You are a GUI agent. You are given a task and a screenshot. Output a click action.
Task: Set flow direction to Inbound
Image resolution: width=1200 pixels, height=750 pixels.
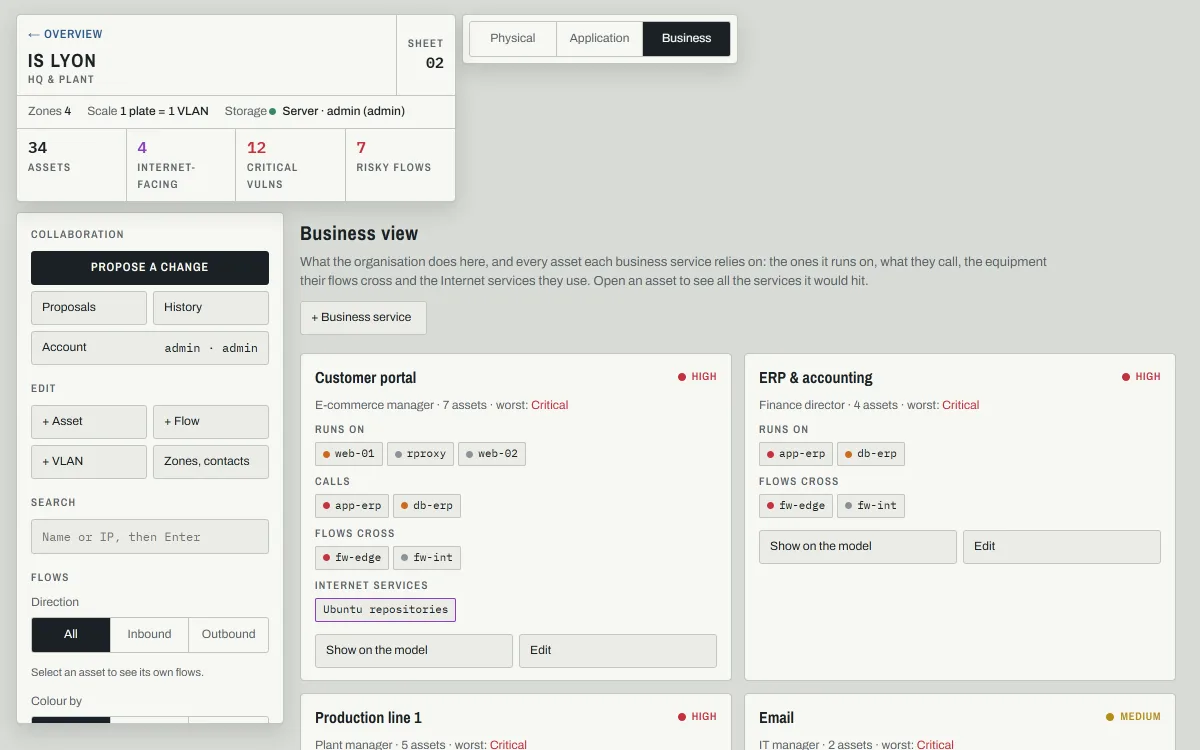pos(149,635)
